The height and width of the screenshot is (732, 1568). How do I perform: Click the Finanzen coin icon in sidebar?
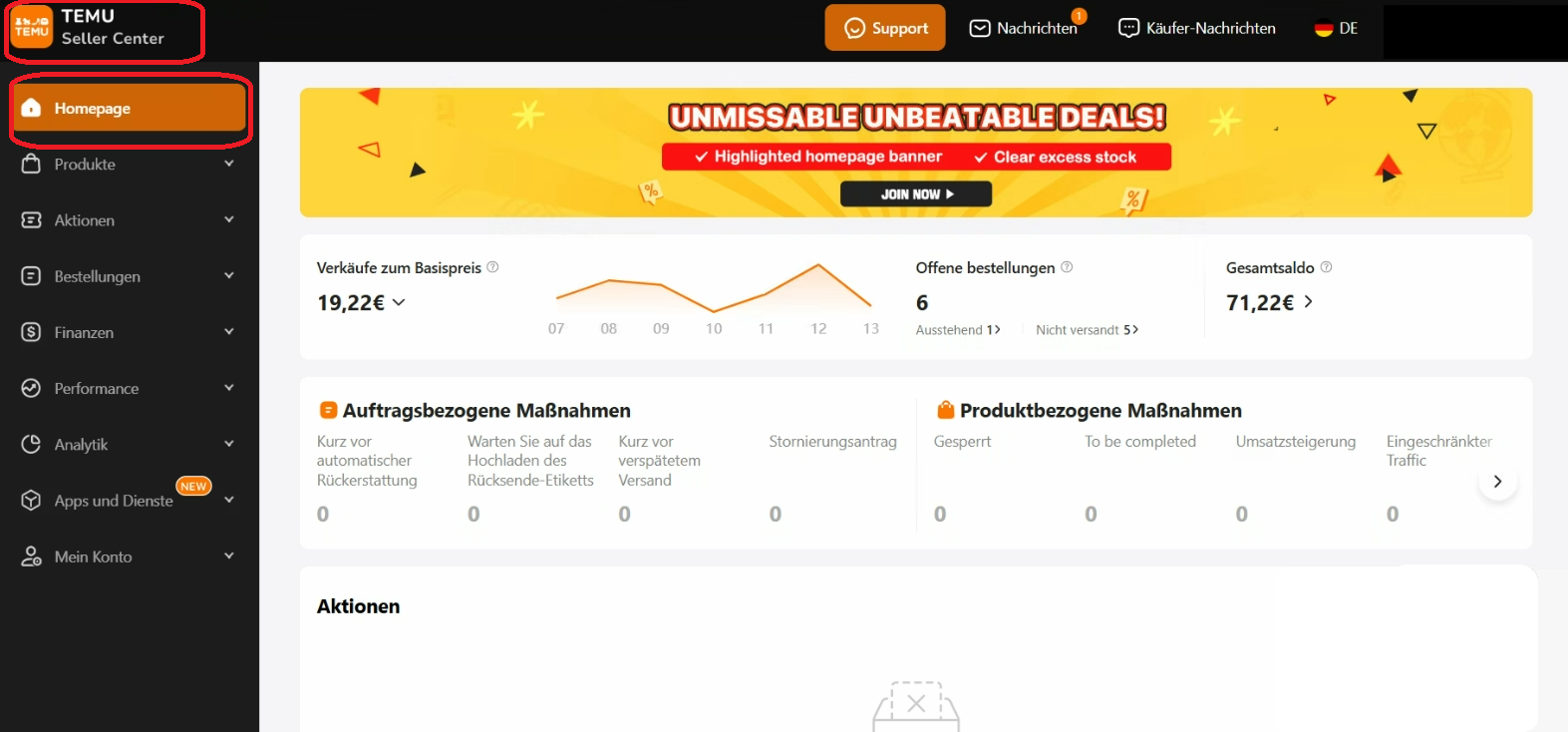pyautogui.click(x=31, y=332)
